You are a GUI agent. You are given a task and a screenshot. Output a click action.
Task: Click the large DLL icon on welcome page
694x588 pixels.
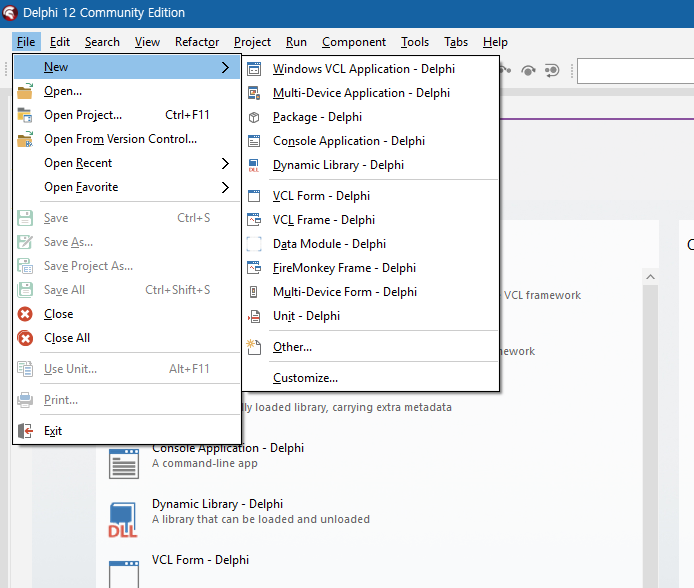click(123, 519)
